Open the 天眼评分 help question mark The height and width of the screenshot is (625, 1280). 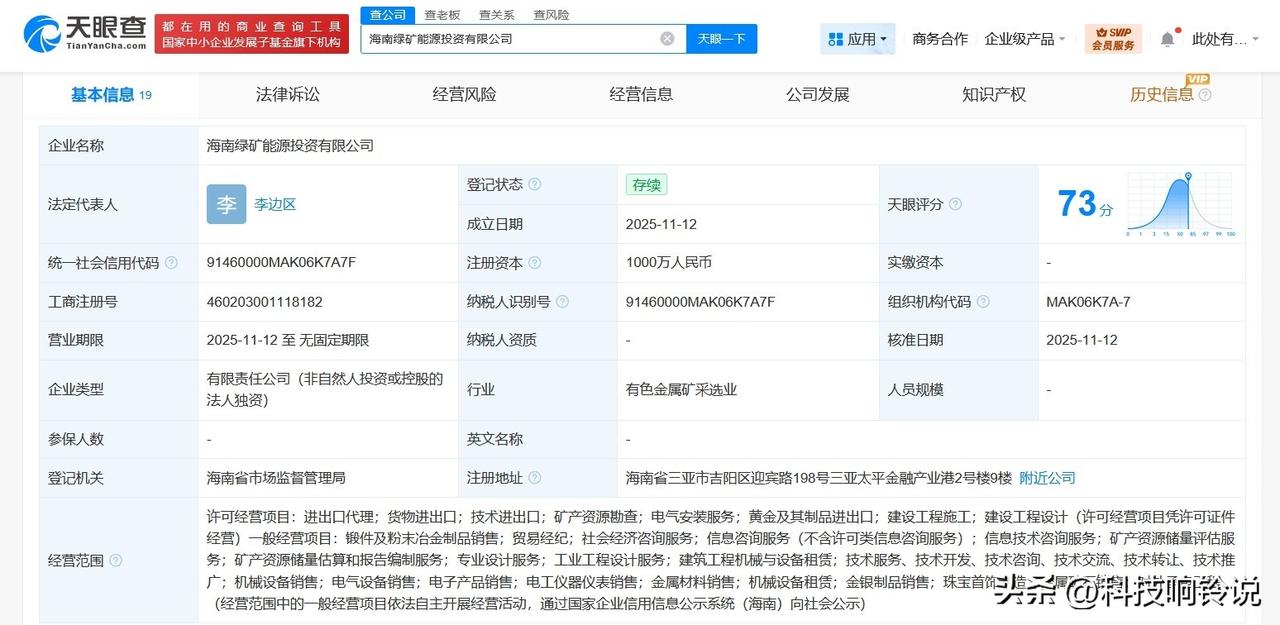click(955, 204)
